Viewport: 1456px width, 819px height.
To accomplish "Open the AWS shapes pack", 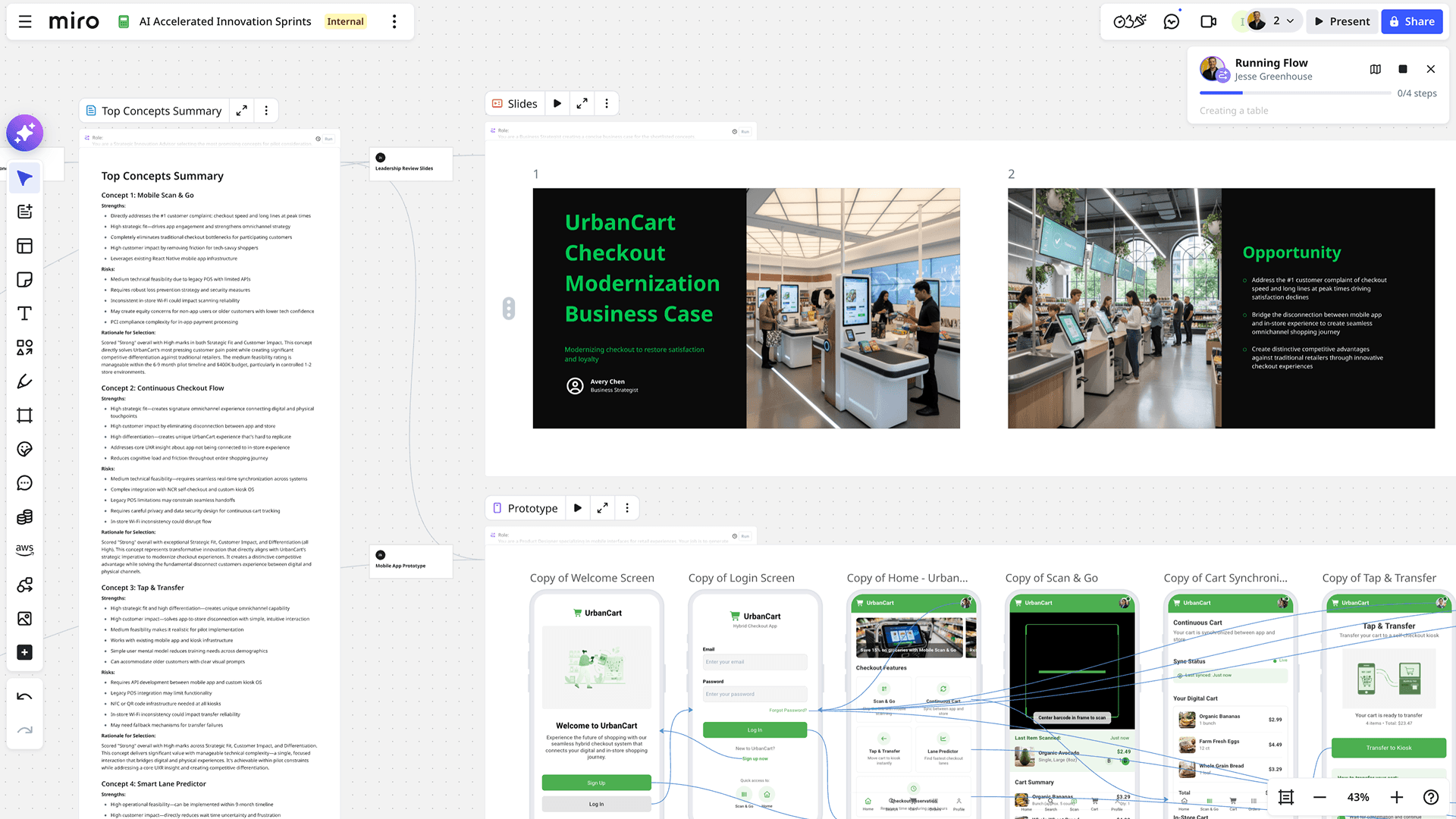I will click(24, 549).
